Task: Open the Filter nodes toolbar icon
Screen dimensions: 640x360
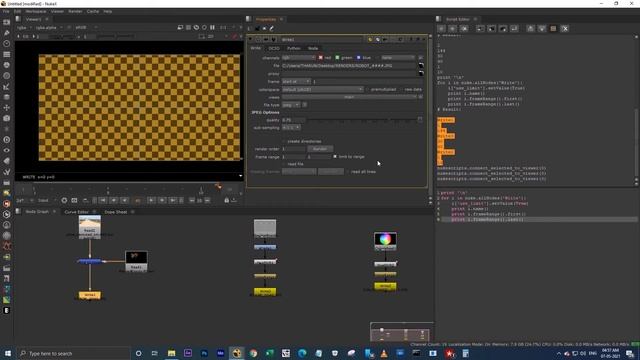Action: coord(7,76)
